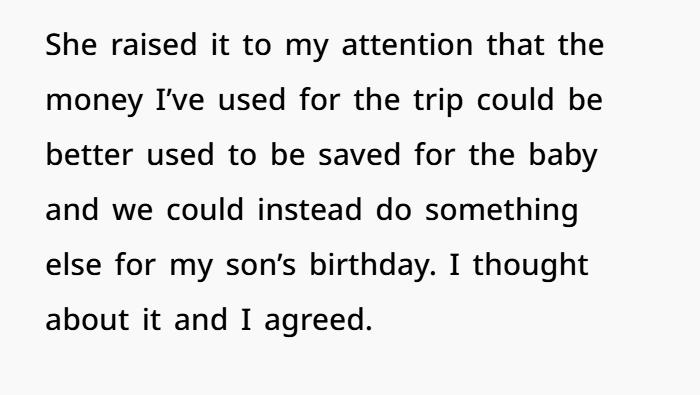
Task: Click the word 'trip' in second line
Action: pos(438,101)
